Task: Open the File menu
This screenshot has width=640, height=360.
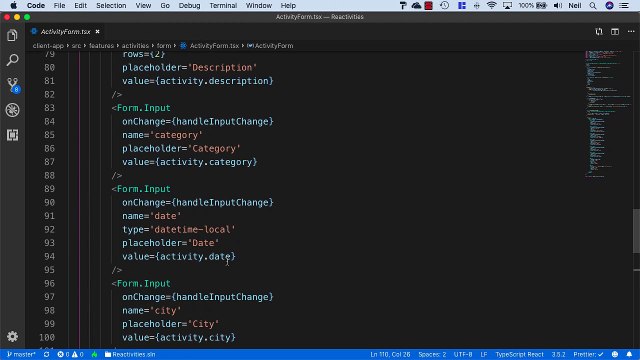Action: 59,5
